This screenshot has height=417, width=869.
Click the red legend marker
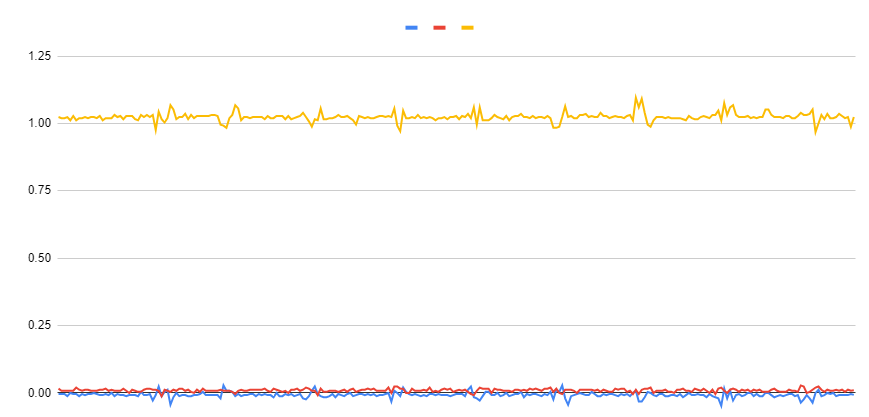[x=439, y=28]
